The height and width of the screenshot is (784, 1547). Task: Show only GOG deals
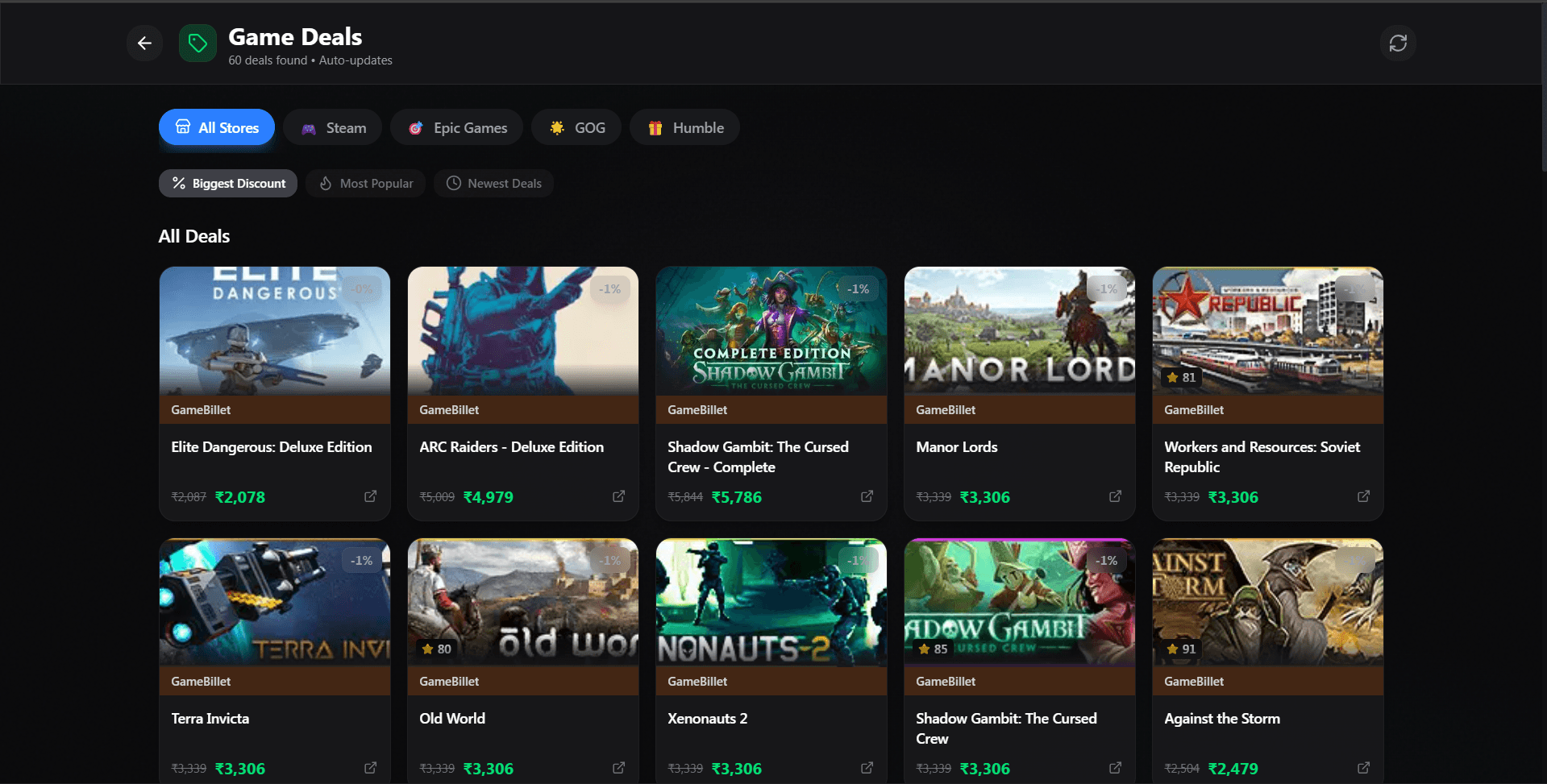[576, 127]
